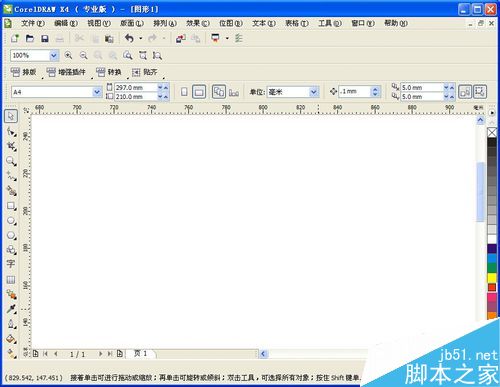
Task: Zoom to page width
Action: pyautogui.click(x=143, y=55)
